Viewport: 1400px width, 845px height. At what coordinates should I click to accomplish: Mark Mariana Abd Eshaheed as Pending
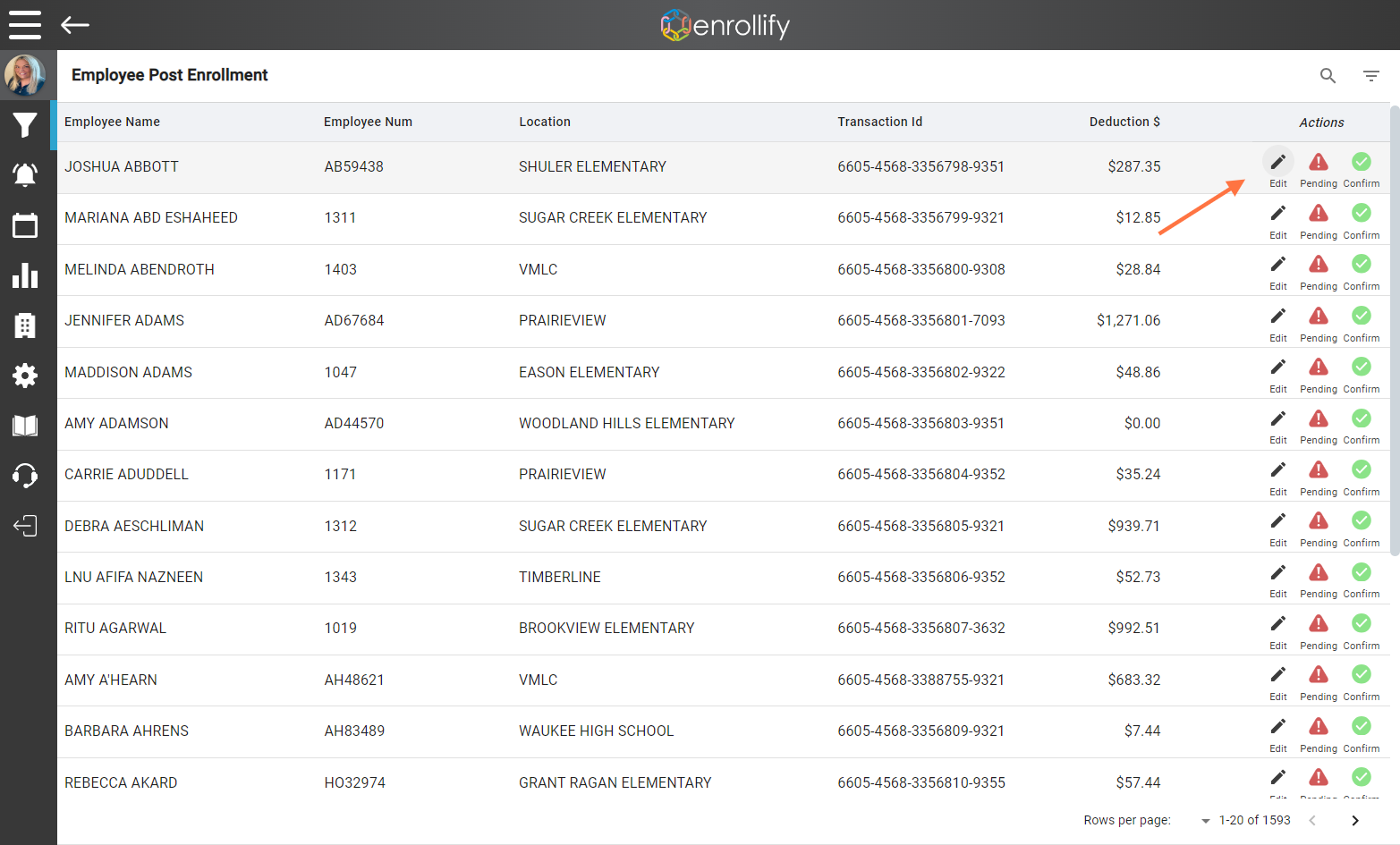point(1319,221)
